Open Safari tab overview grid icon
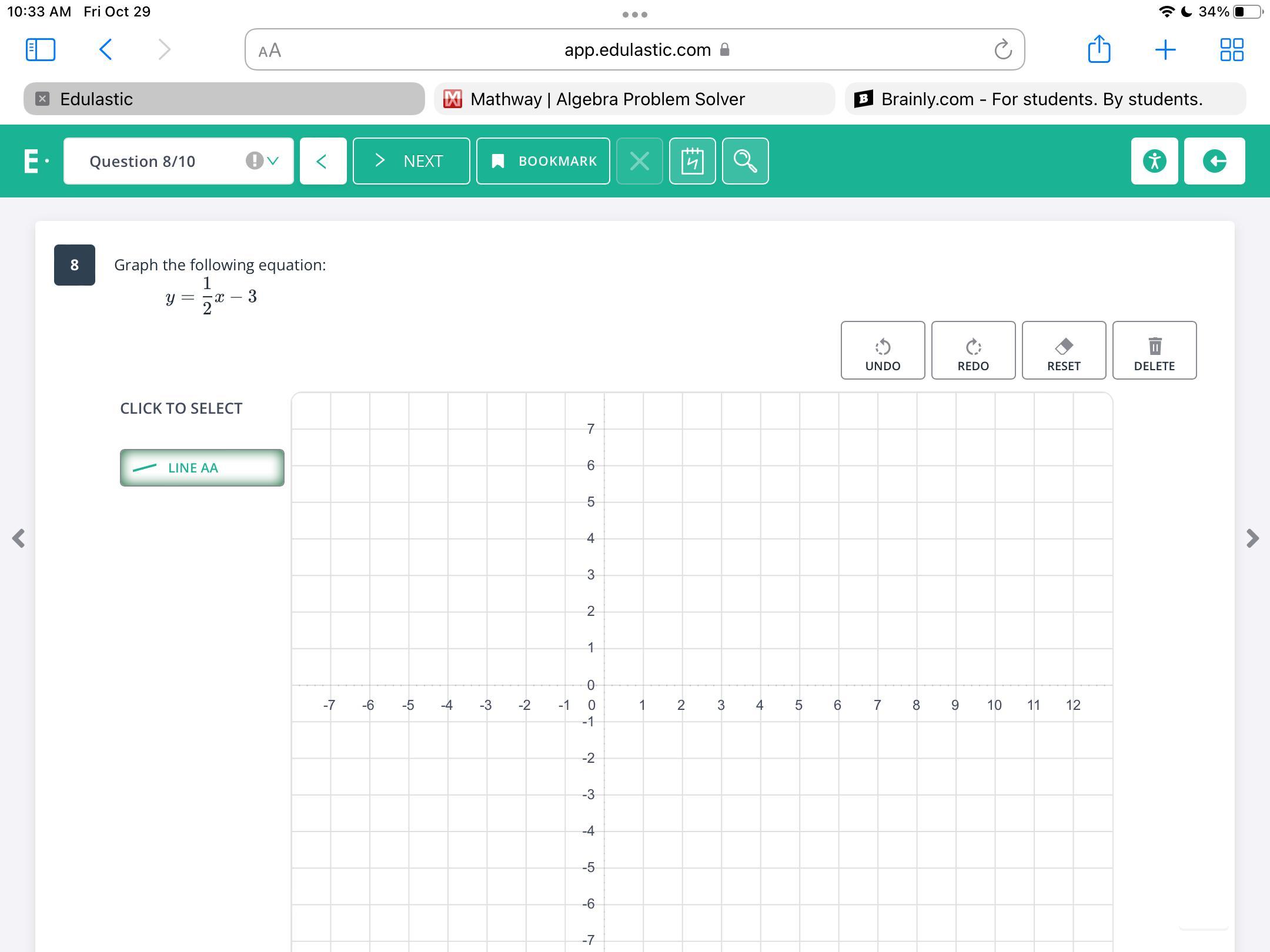The image size is (1270, 952). pos(1231,49)
